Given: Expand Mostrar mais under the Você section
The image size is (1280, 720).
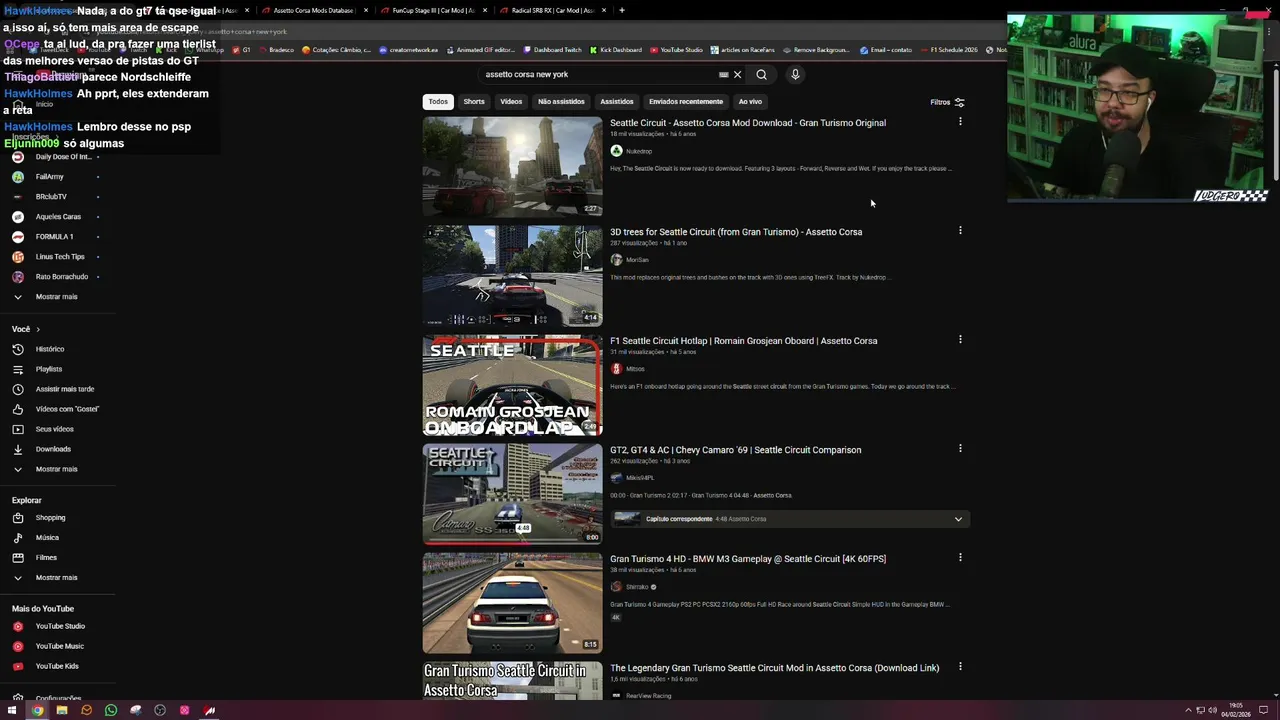Looking at the screenshot, I should [57, 469].
